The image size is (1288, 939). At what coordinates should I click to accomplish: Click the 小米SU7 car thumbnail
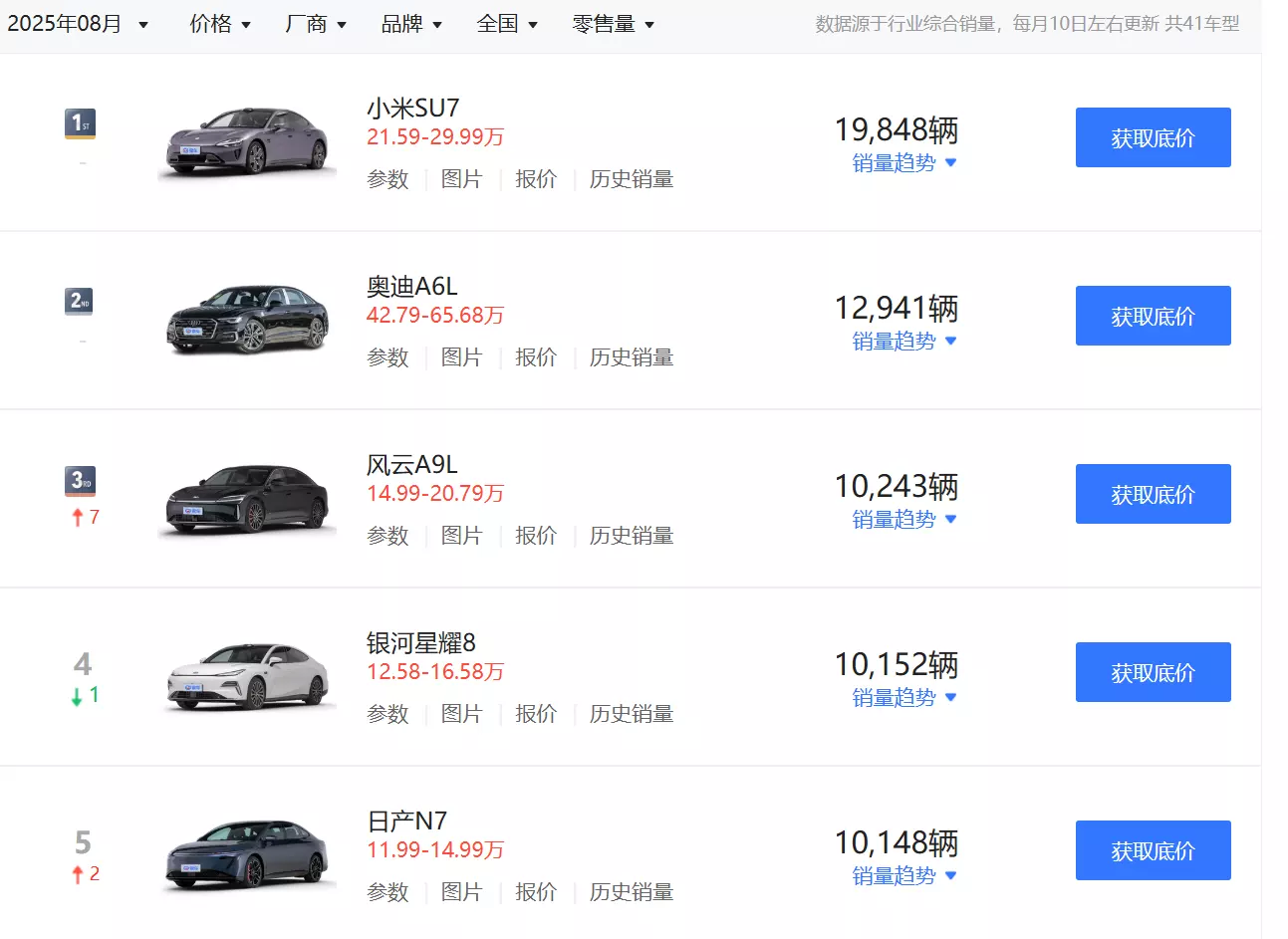click(247, 141)
